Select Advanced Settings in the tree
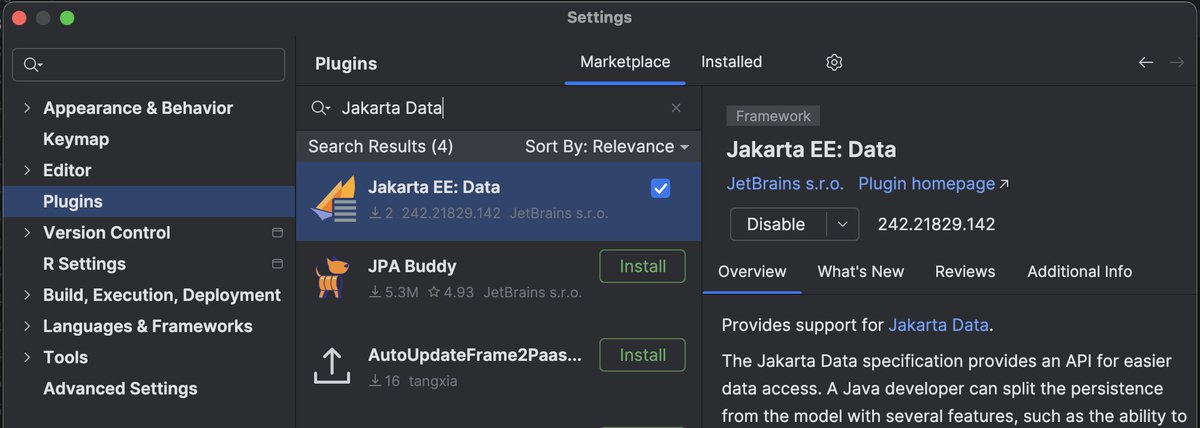Image resolution: width=1200 pixels, height=428 pixels. pyautogui.click(x=120, y=388)
